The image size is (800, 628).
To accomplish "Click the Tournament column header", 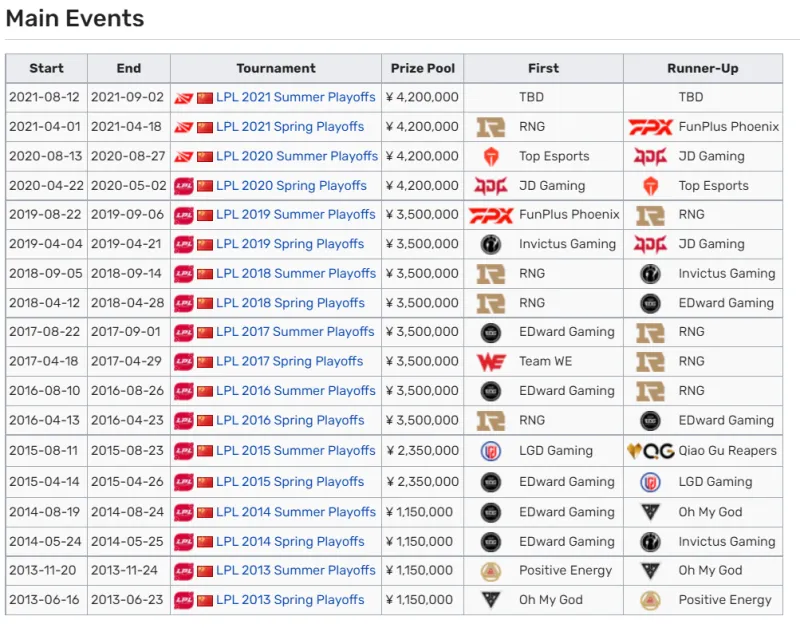I will 276,68.
